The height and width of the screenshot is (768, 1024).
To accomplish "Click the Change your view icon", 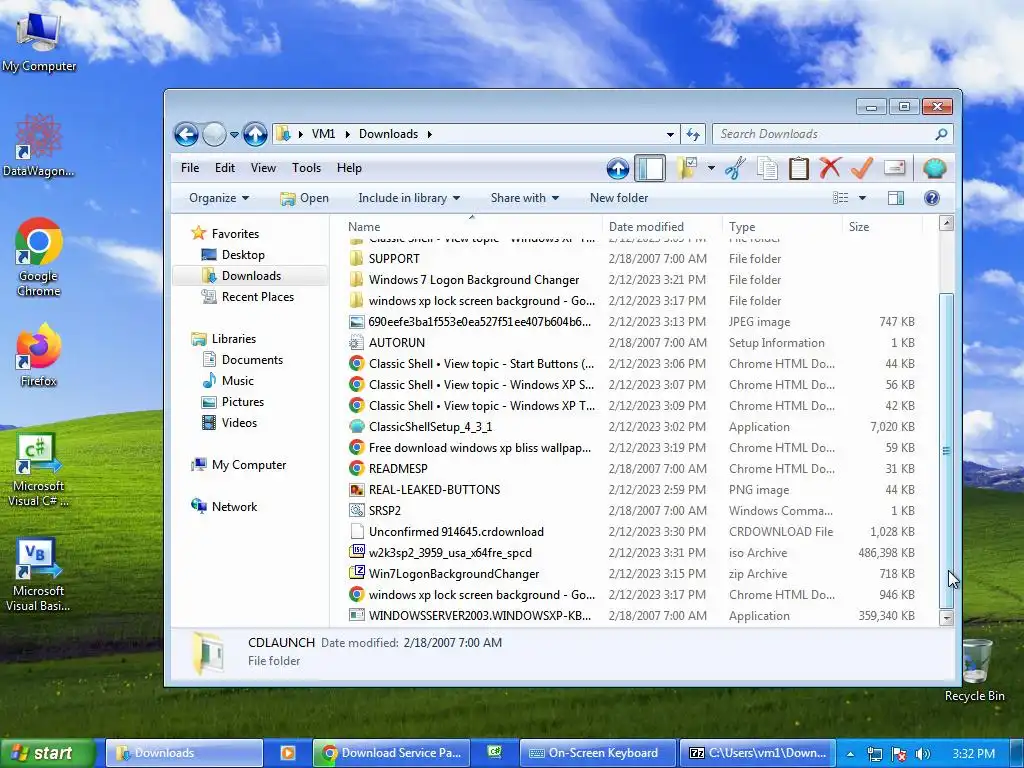I will tap(840, 198).
